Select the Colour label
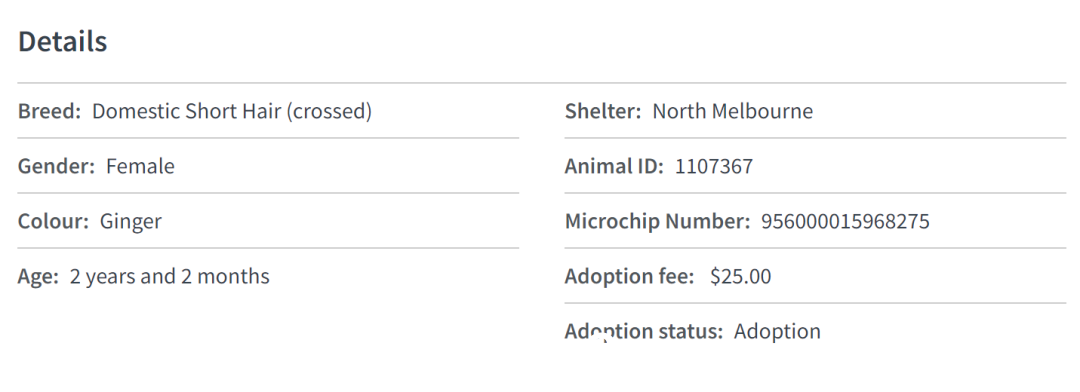The image size is (1080, 392). pos(54,221)
